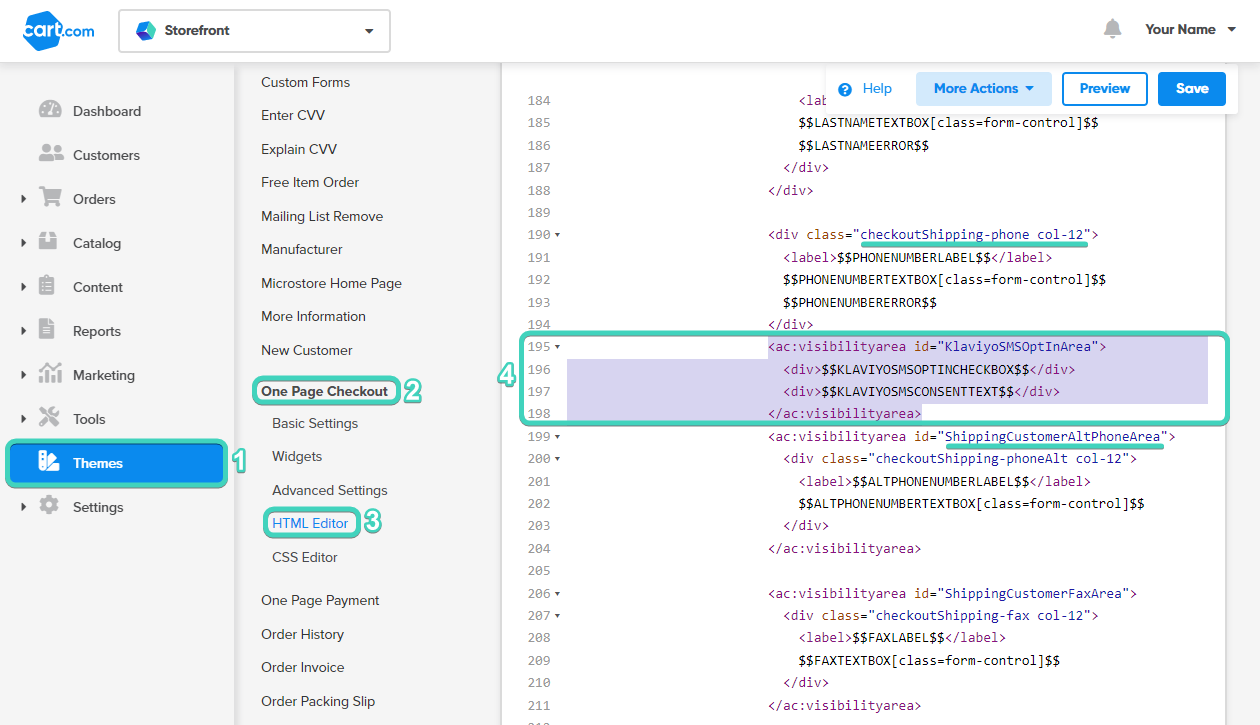Open the Enter CVV page
This screenshot has height=725, width=1260.
(x=293, y=115)
